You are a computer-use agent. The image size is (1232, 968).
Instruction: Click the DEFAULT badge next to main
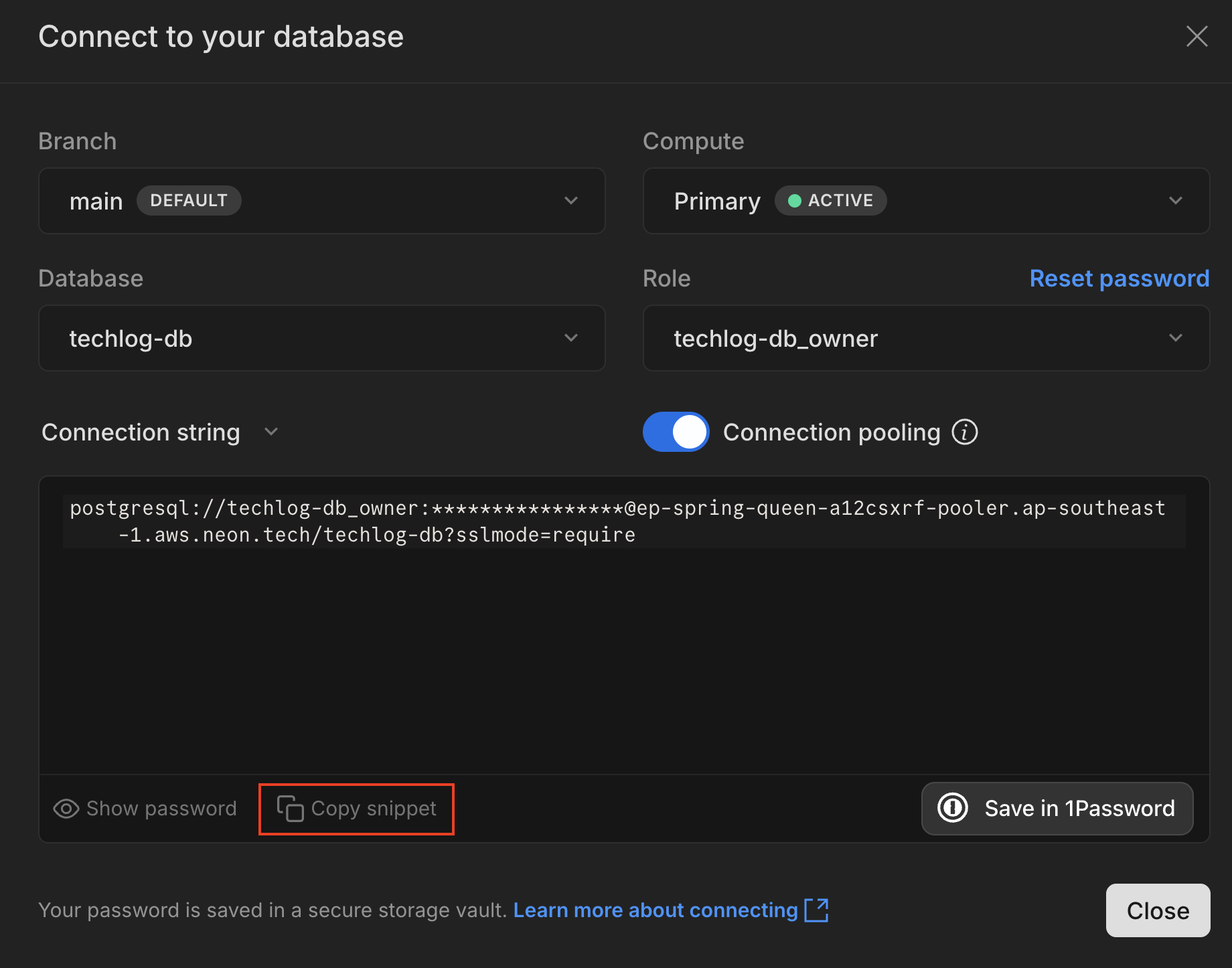click(x=189, y=201)
